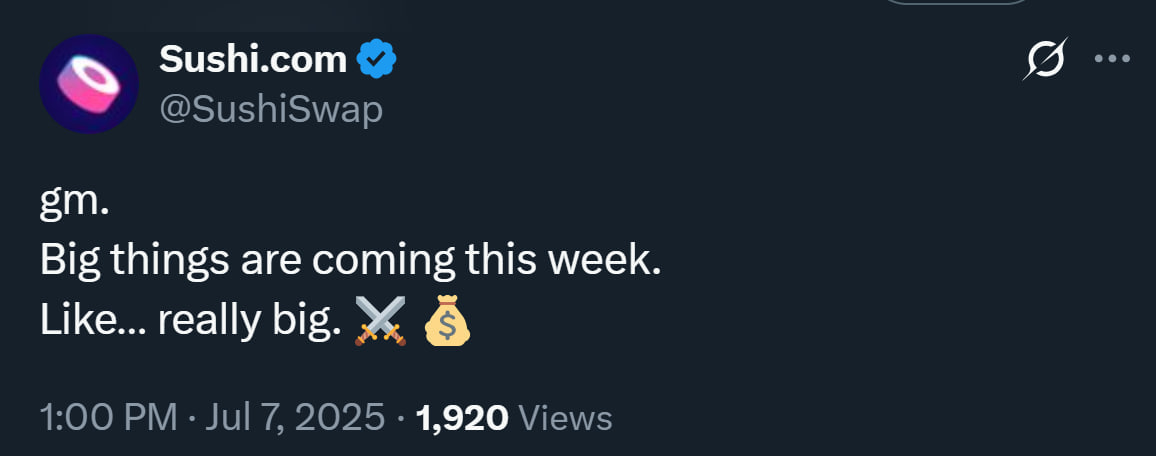Open the Sushi.com profile avatar
This screenshot has width=1156, height=456.
tap(88, 84)
